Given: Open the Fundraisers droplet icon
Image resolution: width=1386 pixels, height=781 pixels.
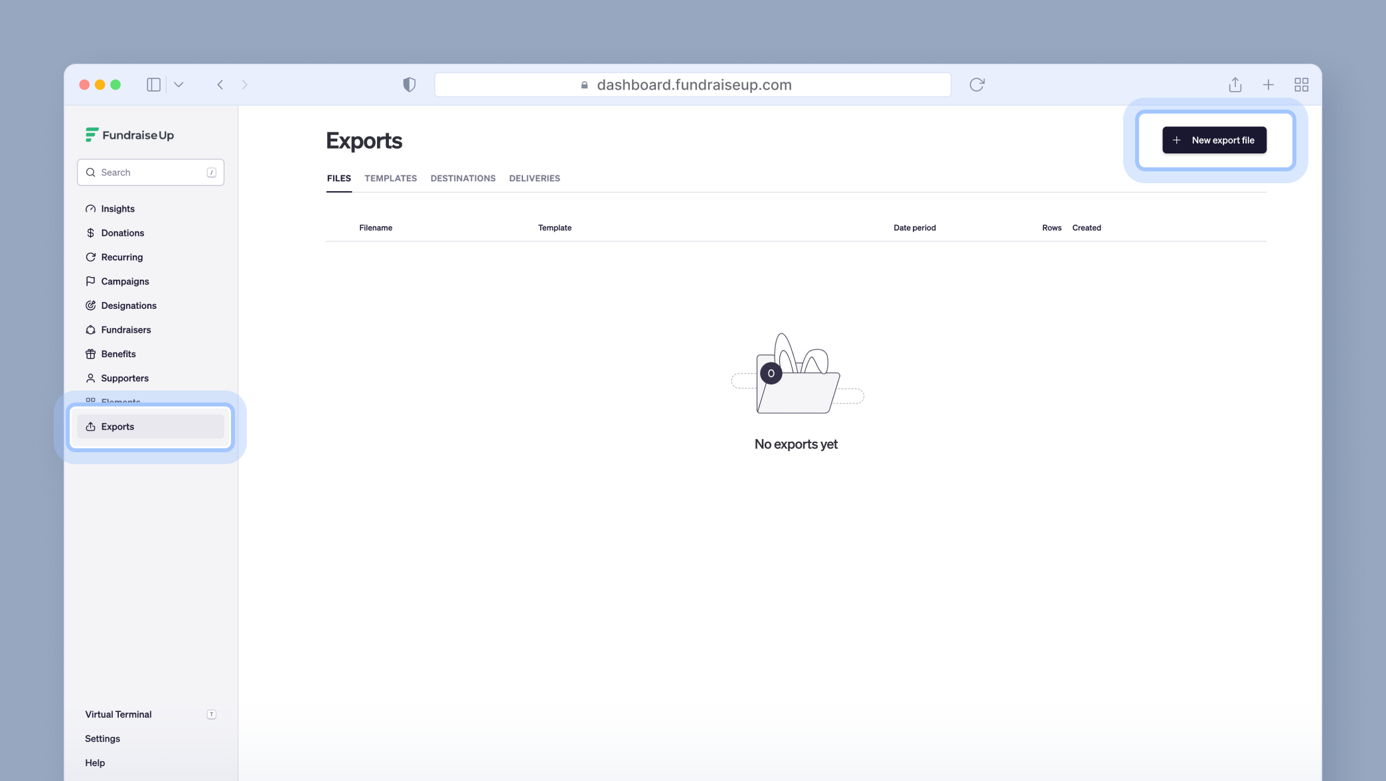Looking at the screenshot, I should coord(91,329).
